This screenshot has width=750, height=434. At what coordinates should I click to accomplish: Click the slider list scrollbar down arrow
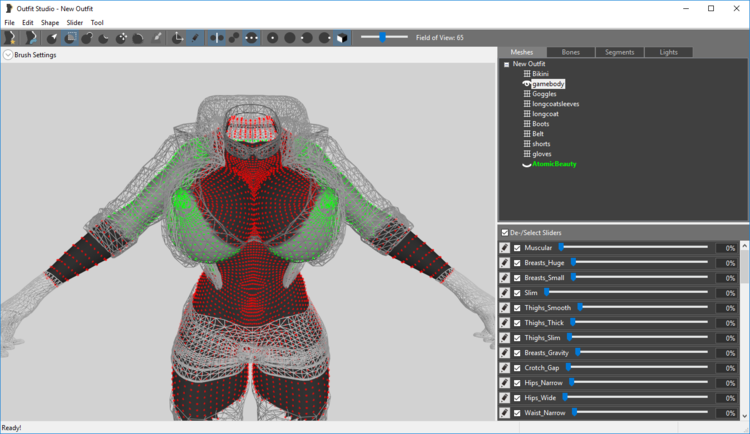pyautogui.click(x=744, y=416)
